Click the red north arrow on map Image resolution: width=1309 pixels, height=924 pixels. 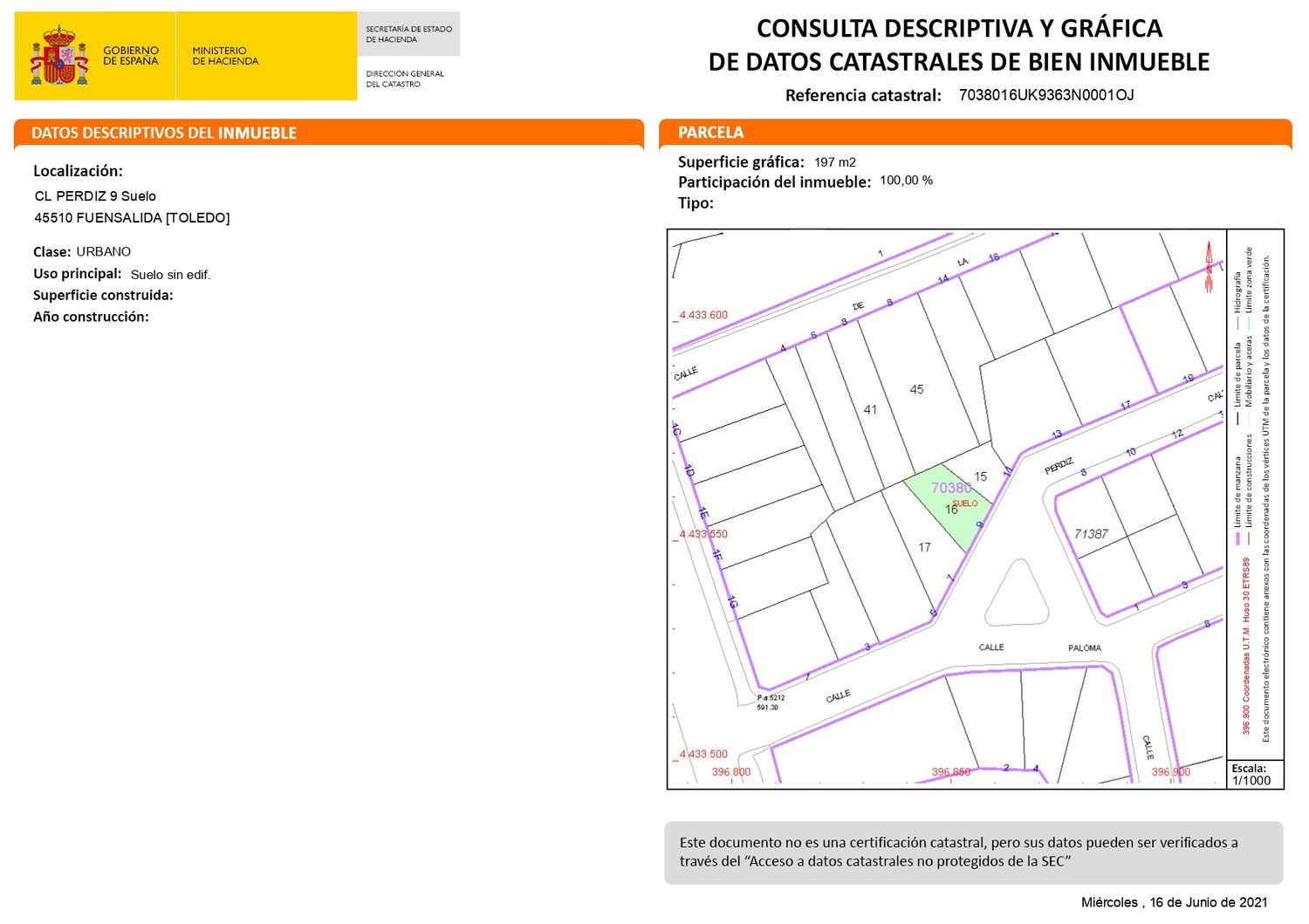click(x=1209, y=266)
